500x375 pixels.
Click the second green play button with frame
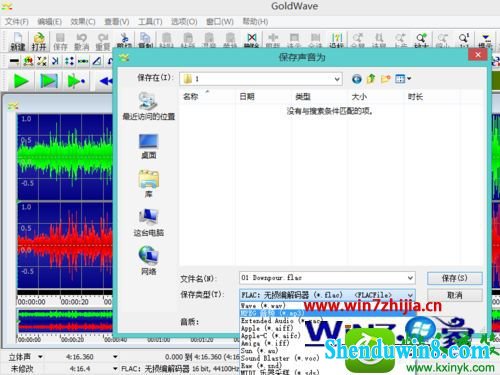(49, 81)
